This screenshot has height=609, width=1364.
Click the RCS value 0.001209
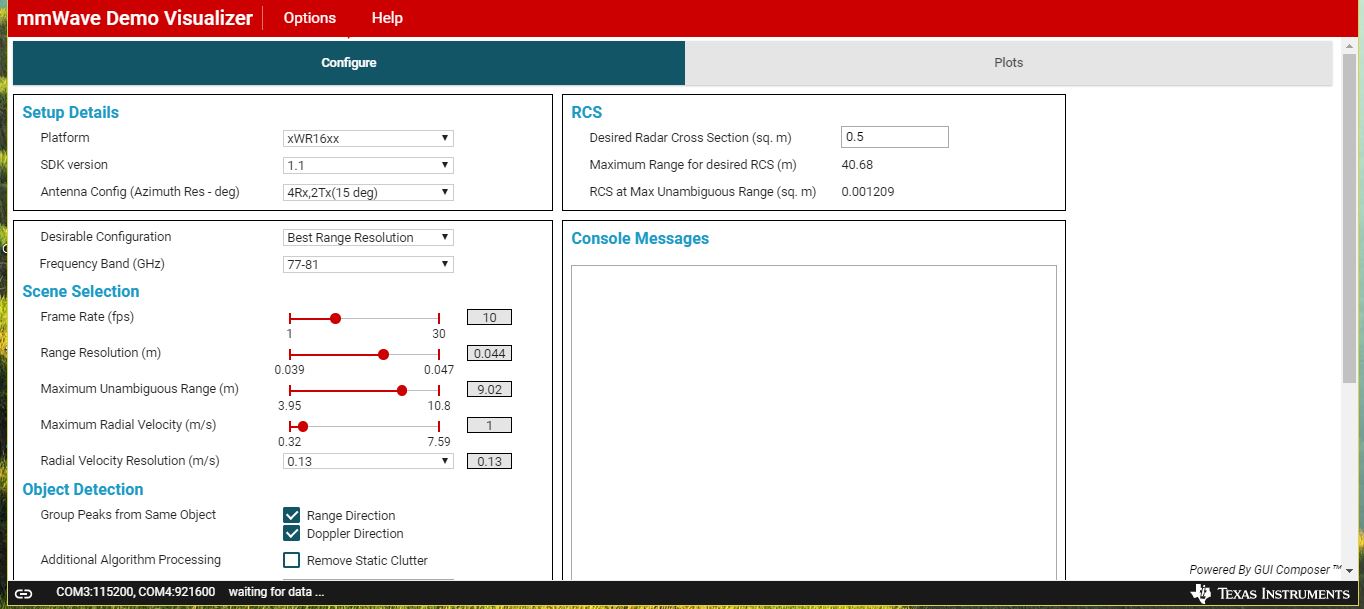point(868,191)
